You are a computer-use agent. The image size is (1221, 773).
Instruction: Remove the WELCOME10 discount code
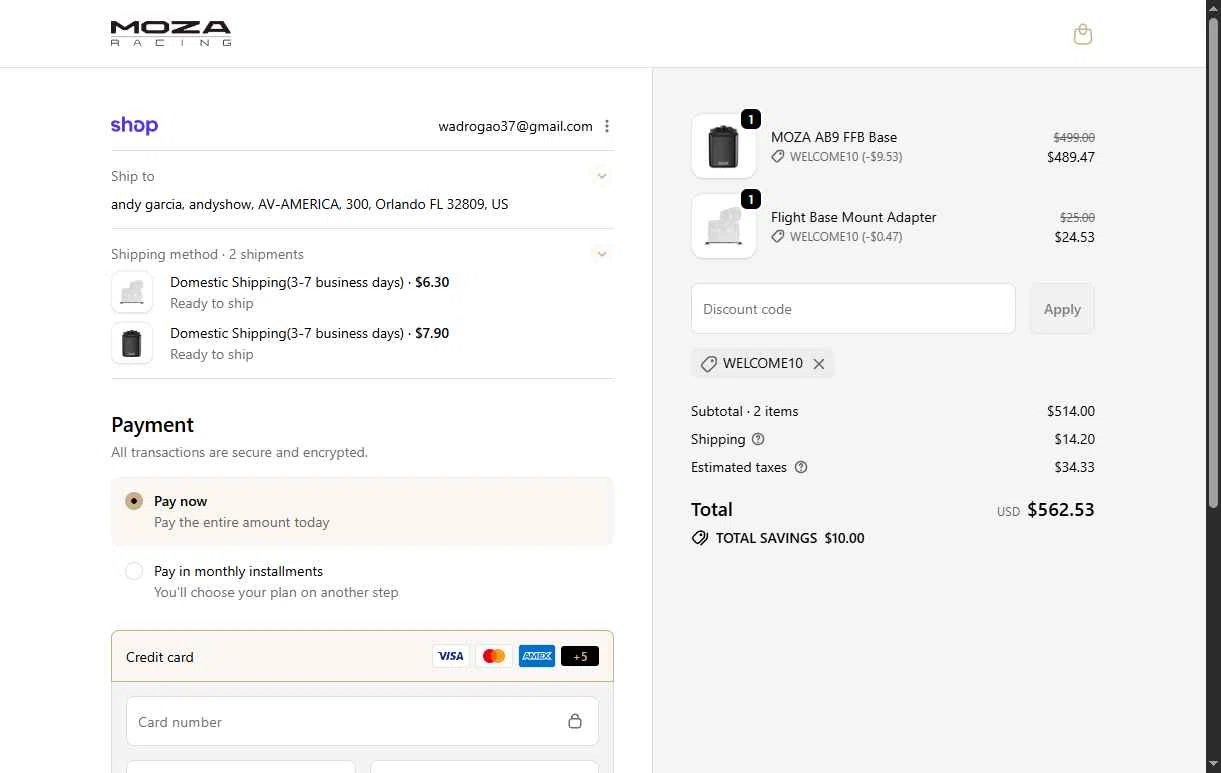[x=819, y=364]
